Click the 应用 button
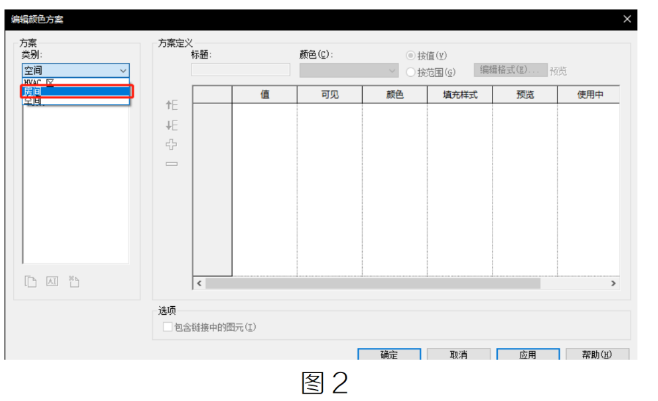This screenshot has height=401, width=658. (528, 354)
